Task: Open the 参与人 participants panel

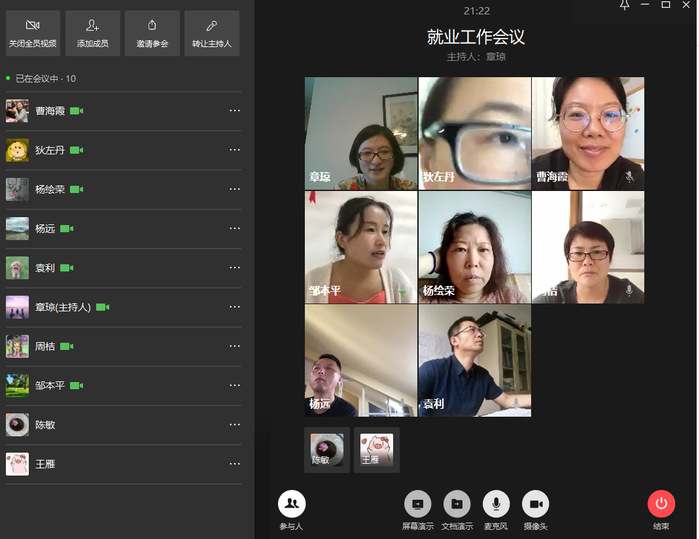Action: click(x=291, y=505)
